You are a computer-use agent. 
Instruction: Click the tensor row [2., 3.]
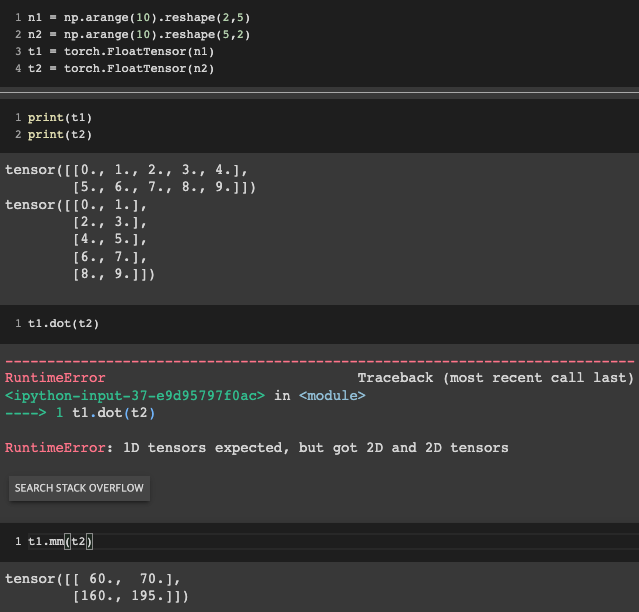pyautogui.click(x=110, y=222)
